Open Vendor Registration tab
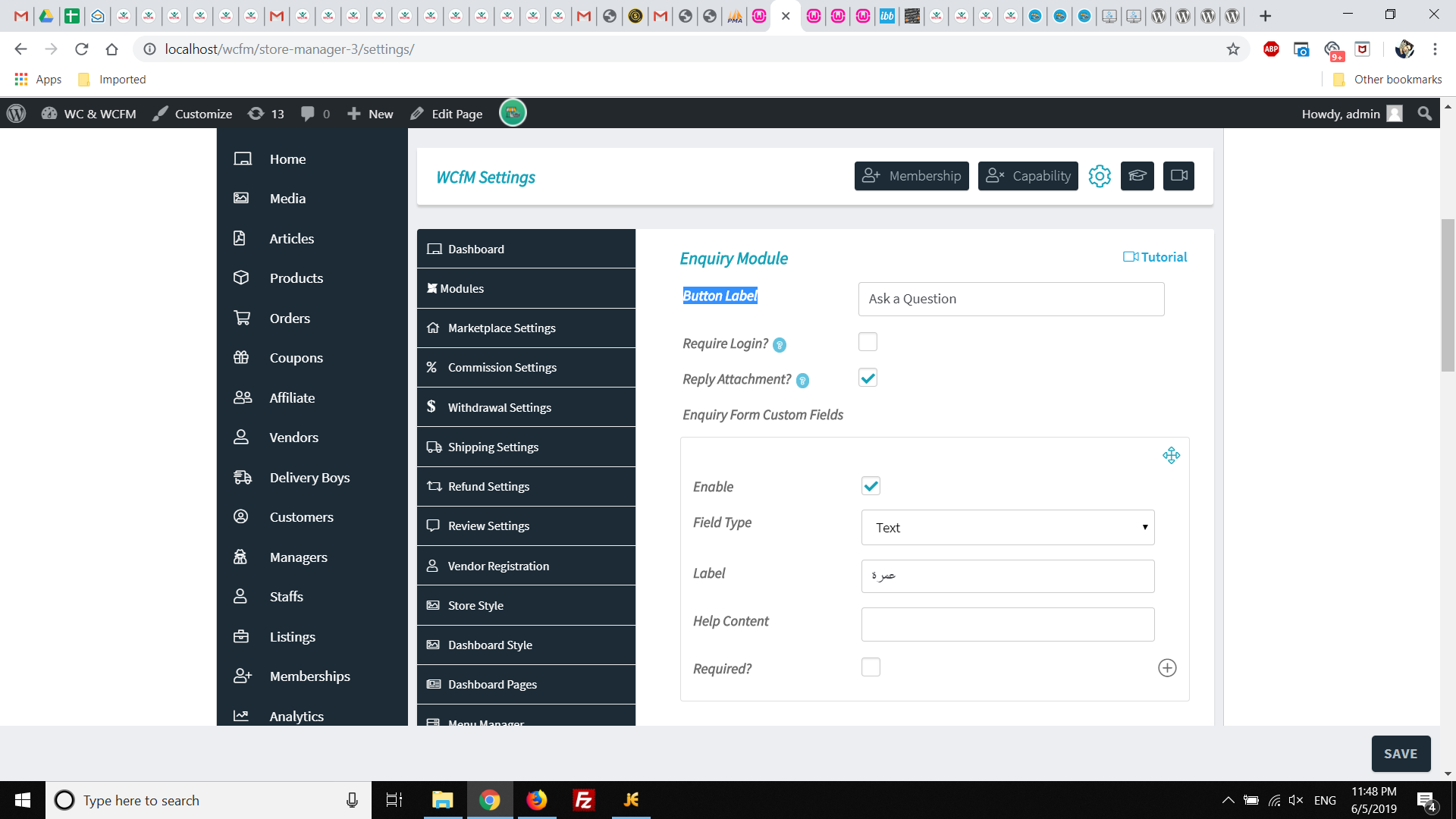The width and height of the screenshot is (1456, 819). click(x=526, y=566)
